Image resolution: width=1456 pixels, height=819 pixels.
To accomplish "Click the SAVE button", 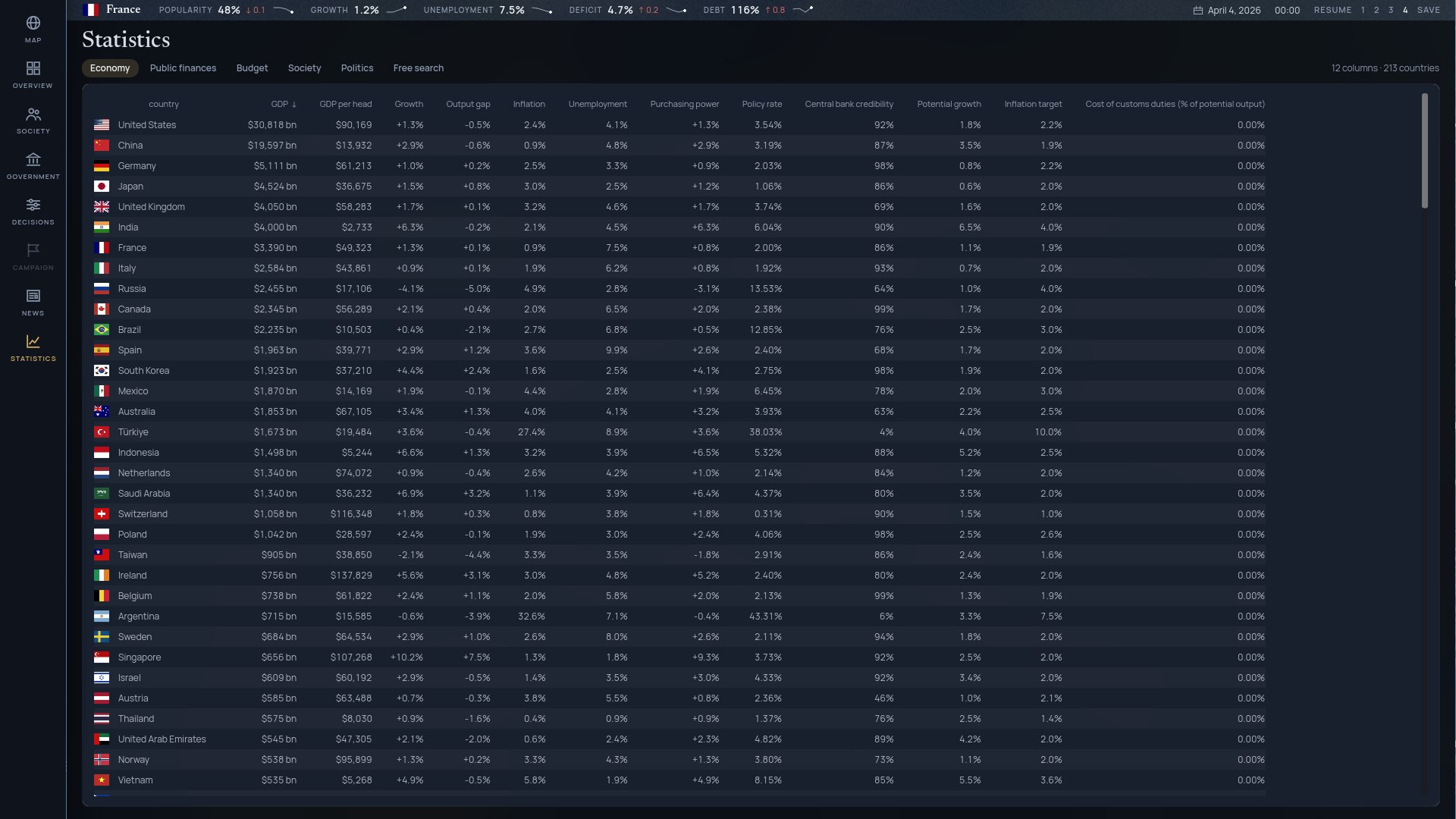I will pos(1428,11).
